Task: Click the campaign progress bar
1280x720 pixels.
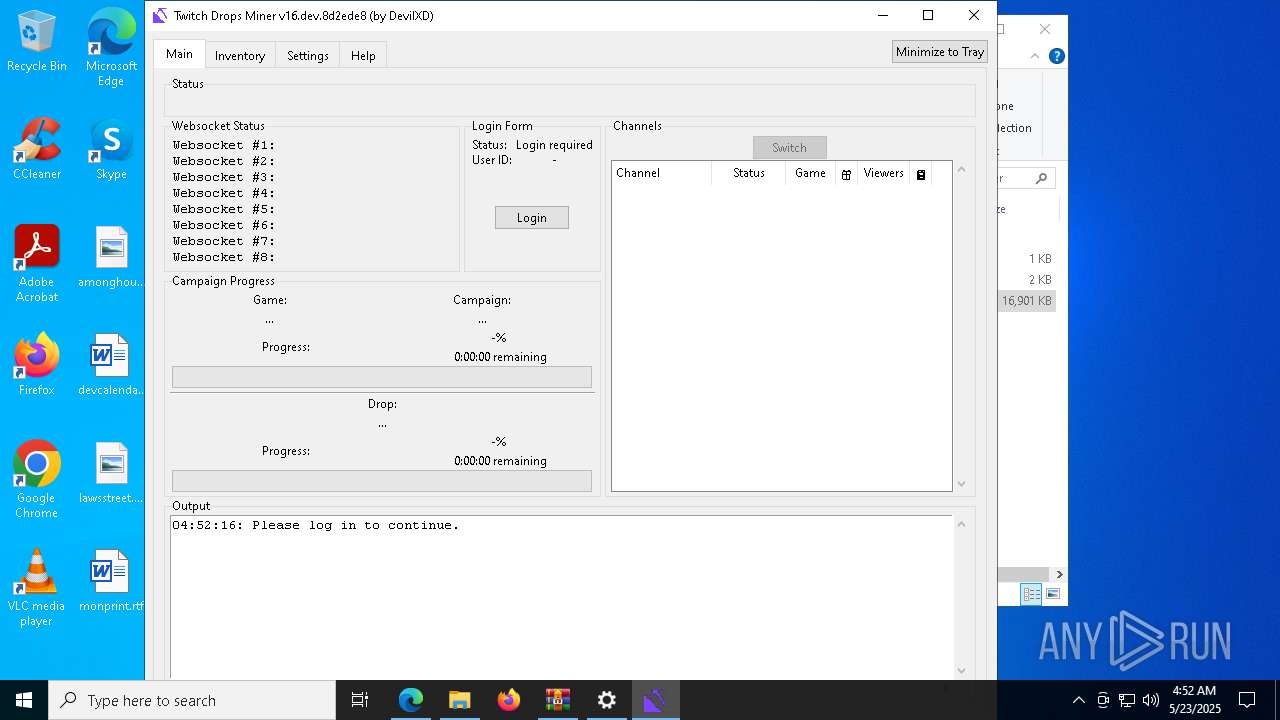Action: [382, 377]
